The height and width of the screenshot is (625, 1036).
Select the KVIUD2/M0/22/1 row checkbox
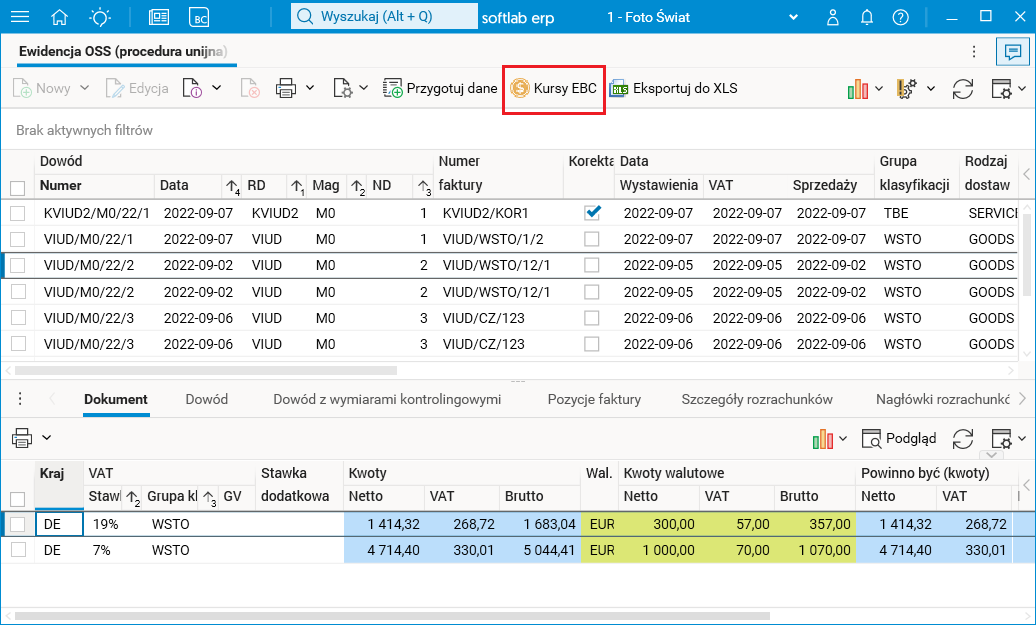coord(17,213)
